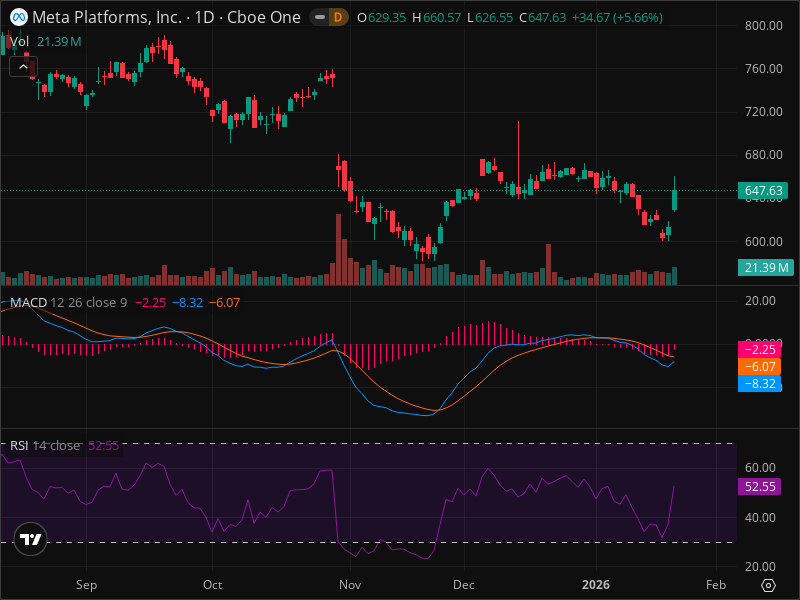Collapse the indicator legend chevron
The height and width of the screenshot is (600, 800).
click(x=23, y=67)
